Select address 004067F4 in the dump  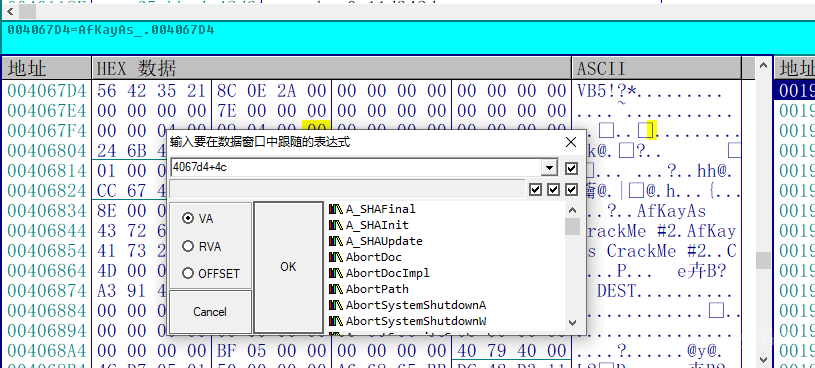(x=47, y=130)
